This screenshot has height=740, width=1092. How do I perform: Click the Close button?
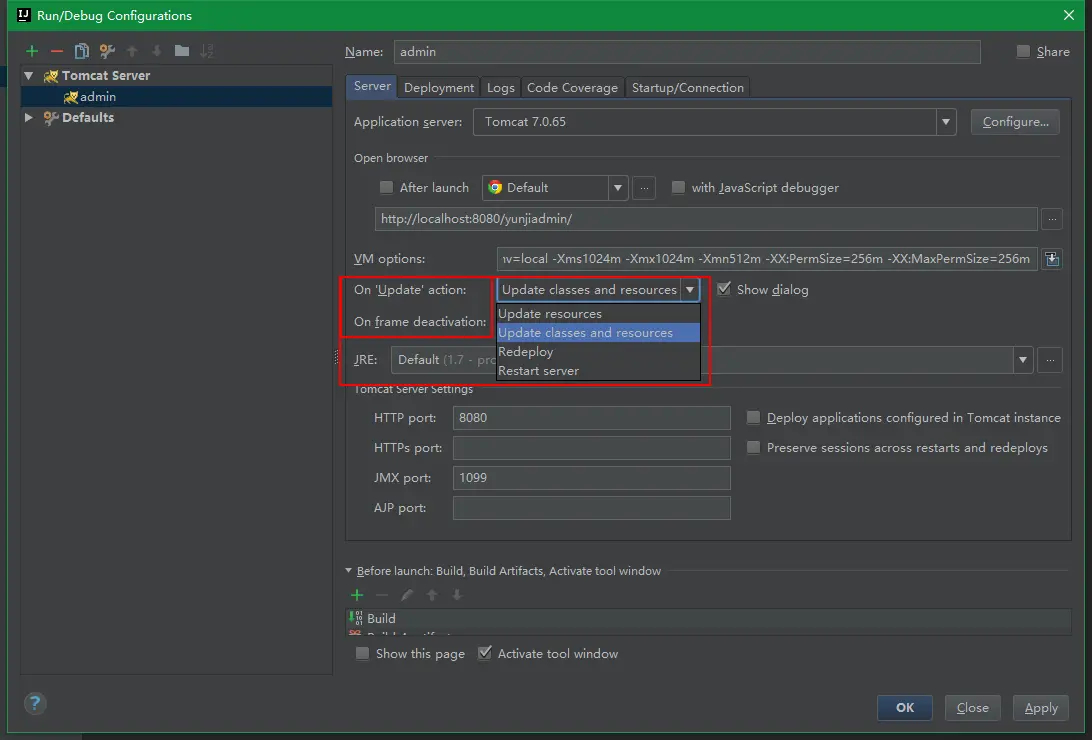tap(972, 707)
